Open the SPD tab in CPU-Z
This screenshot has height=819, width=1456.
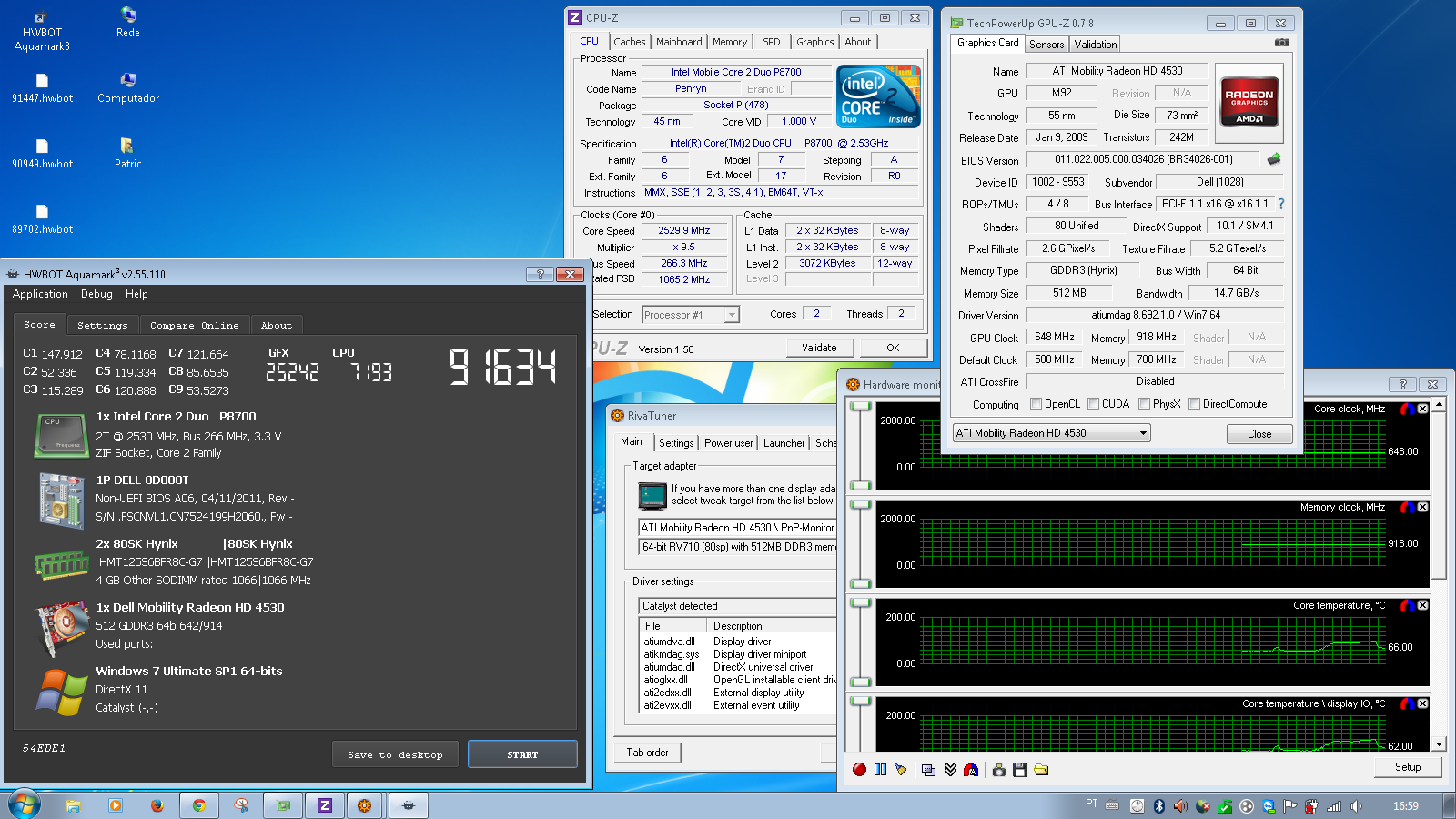click(x=771, y=42)
